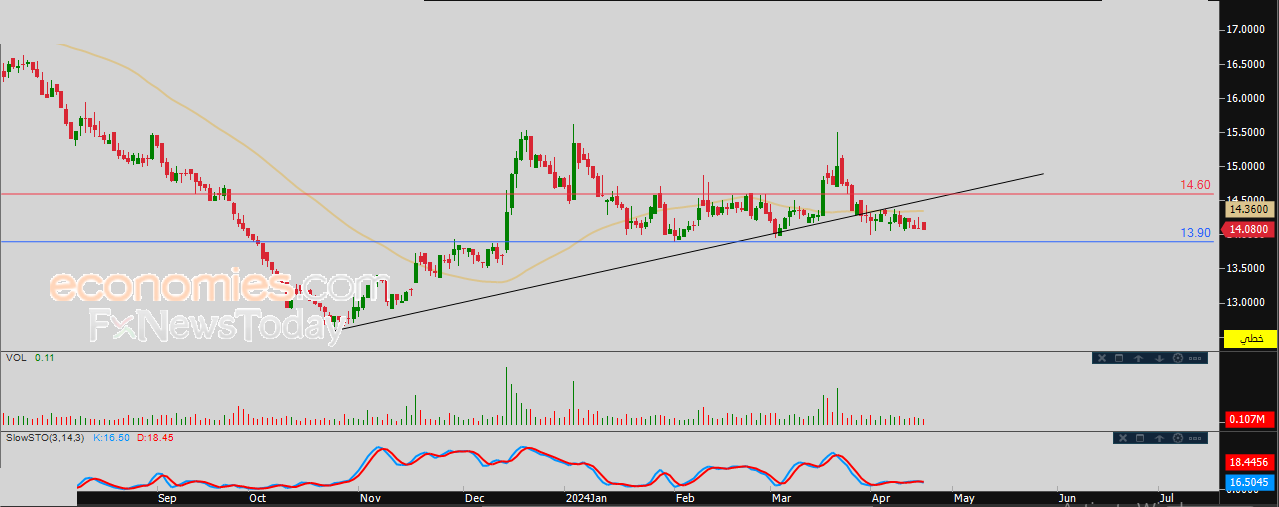Click the blue 16.5045 stochastic tag

(1250, 482)
